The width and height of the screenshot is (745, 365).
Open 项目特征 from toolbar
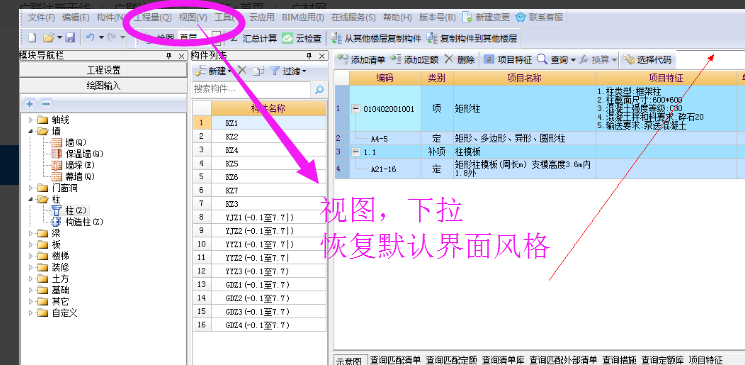[x=508, y=60]
